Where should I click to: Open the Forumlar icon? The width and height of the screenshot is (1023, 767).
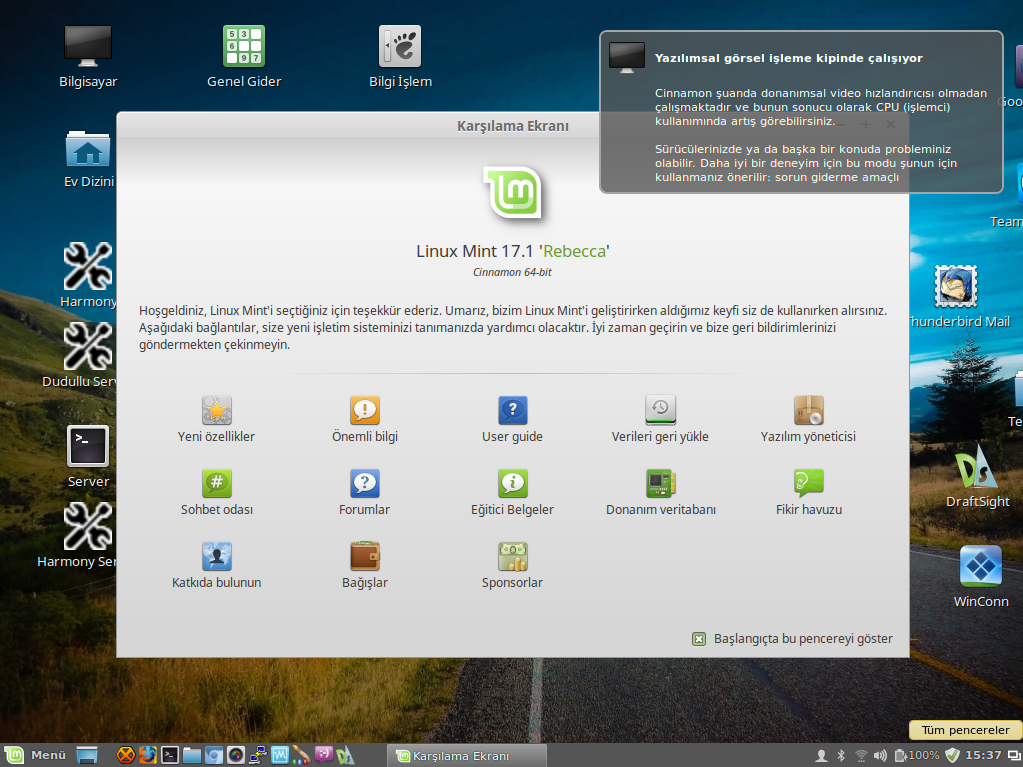365,483
